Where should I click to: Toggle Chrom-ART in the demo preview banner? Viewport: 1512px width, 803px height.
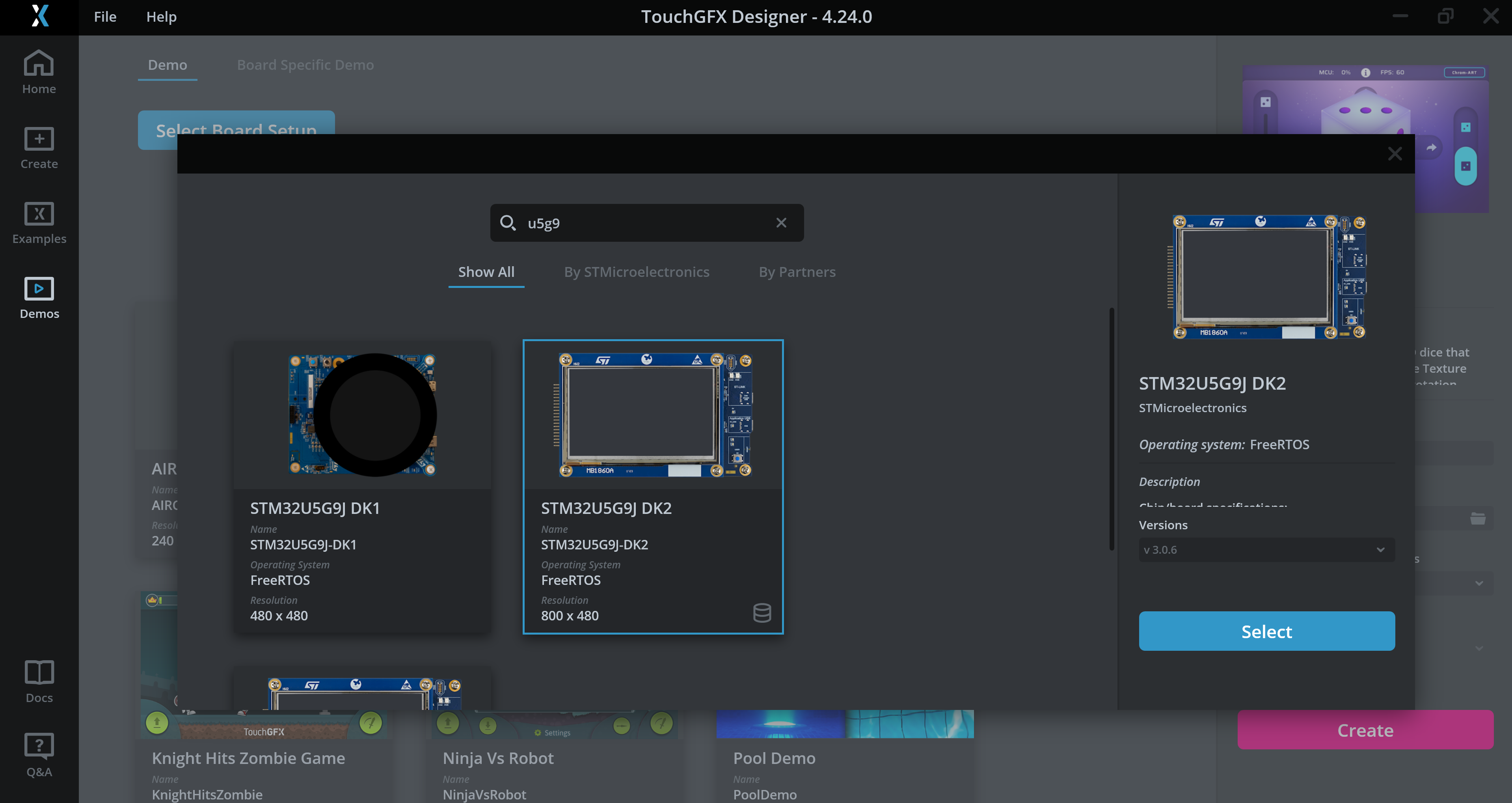coord(1464,72)
